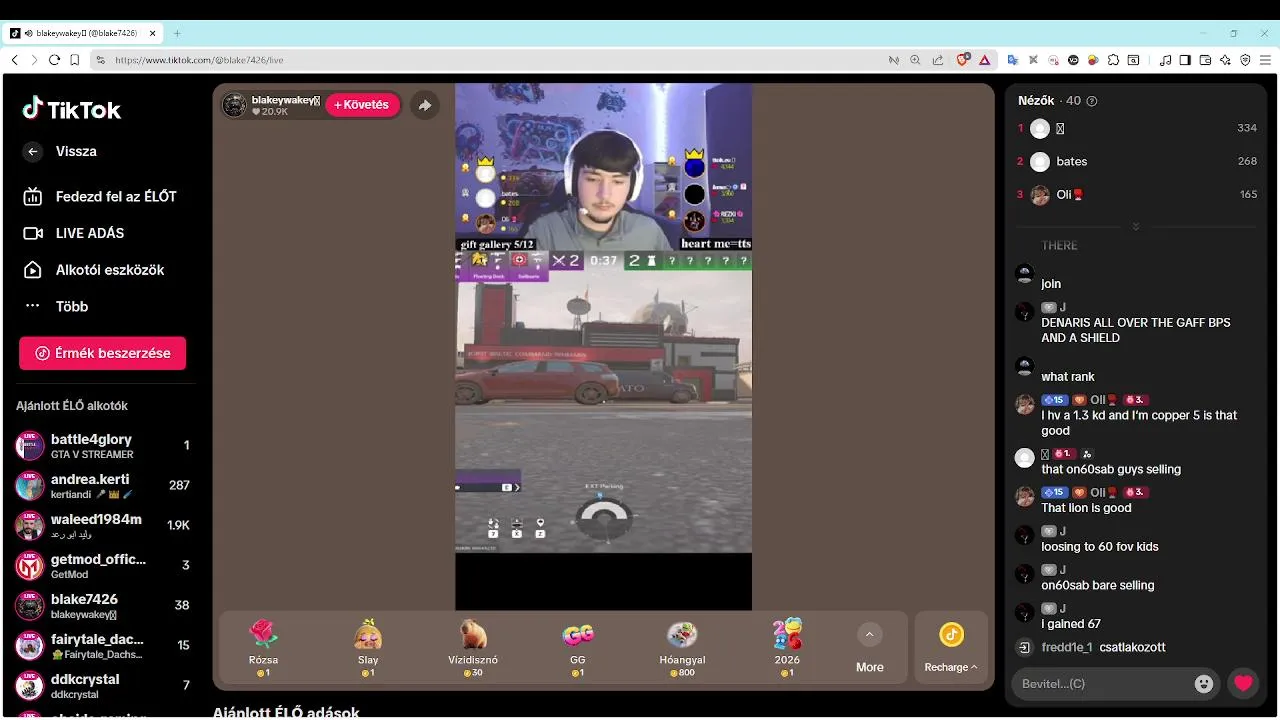Open Fedezd fel az ÉLŐT
The height and width of the screenshot is (720, 1280).
(x=100, y=197)
